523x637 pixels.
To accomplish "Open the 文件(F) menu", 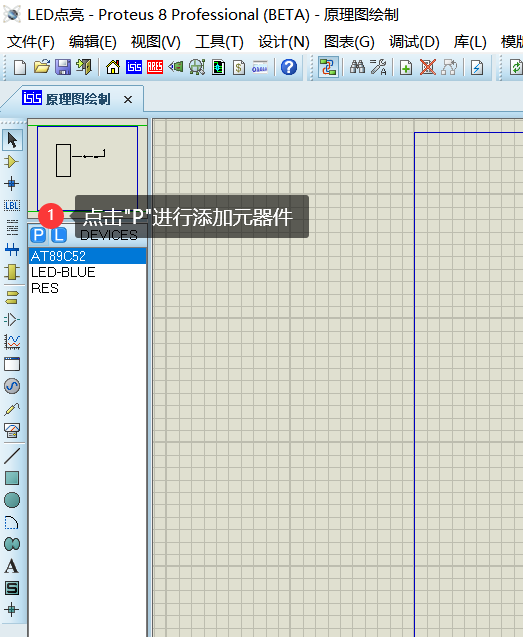I will (x=30, y=42).
